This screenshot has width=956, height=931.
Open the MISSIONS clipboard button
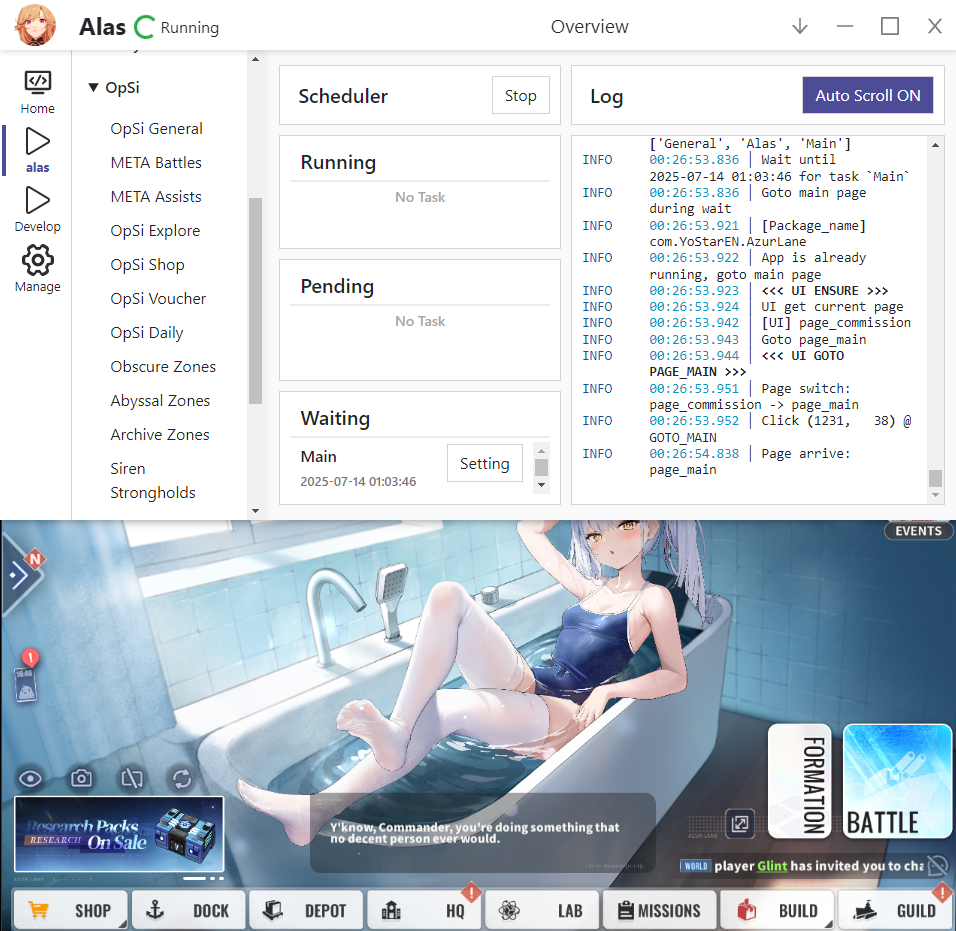pos(659,910)
